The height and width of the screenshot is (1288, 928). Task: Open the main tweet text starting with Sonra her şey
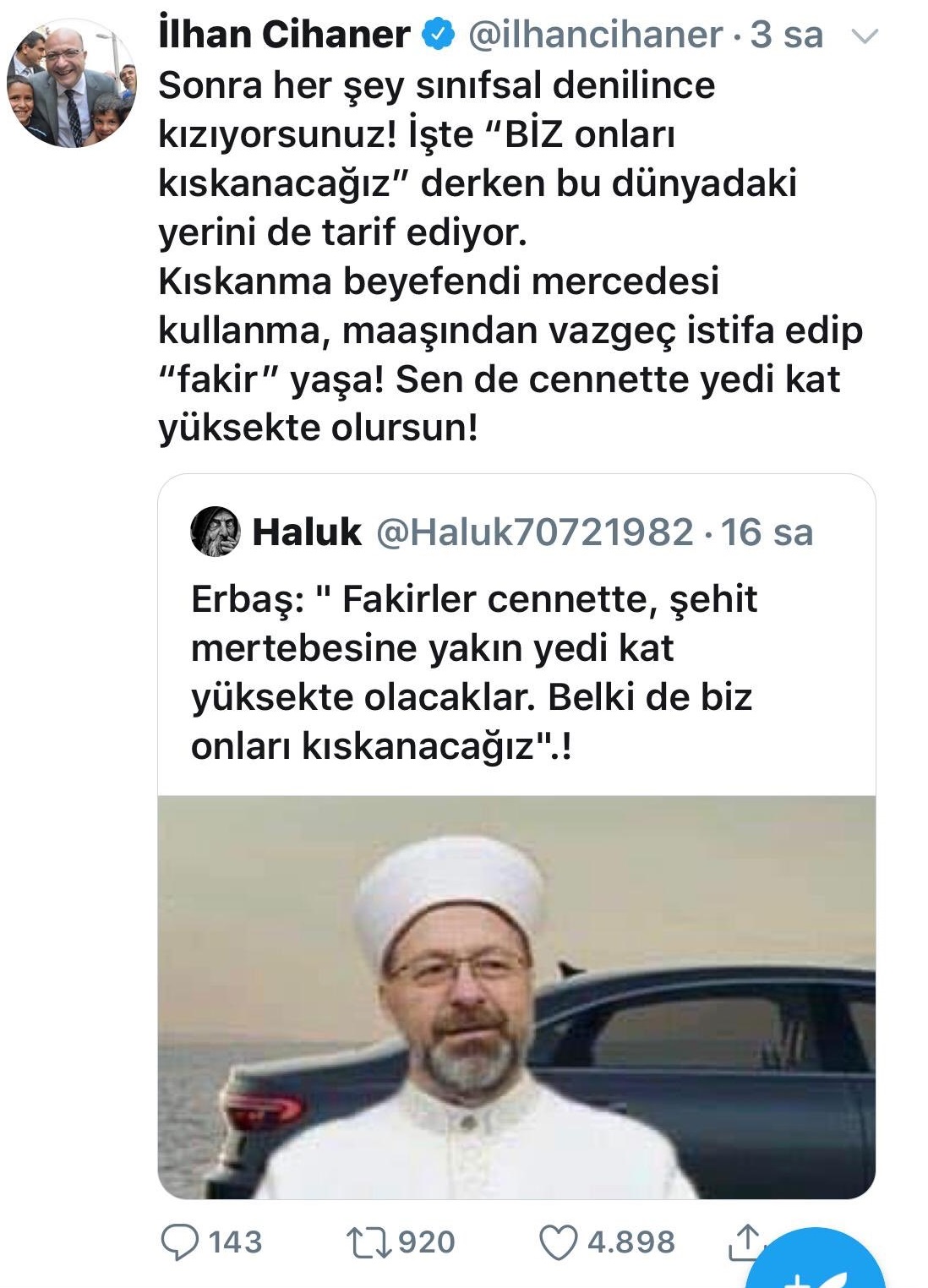[510, 256]
